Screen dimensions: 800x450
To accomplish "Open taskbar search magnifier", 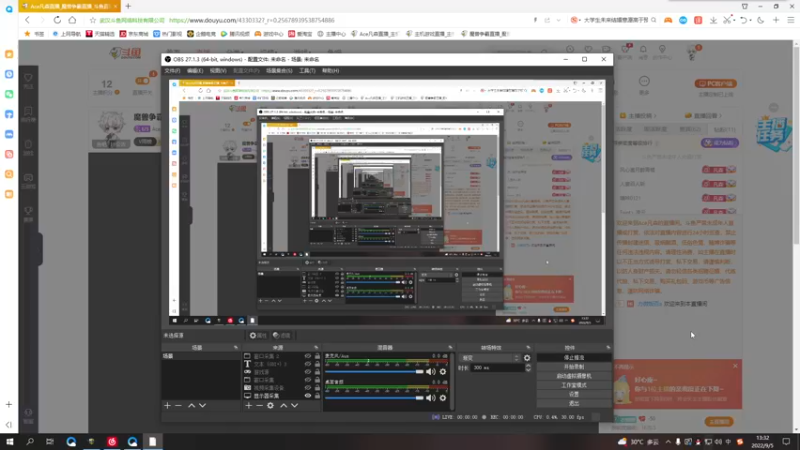I will click(x=30, y=442).
